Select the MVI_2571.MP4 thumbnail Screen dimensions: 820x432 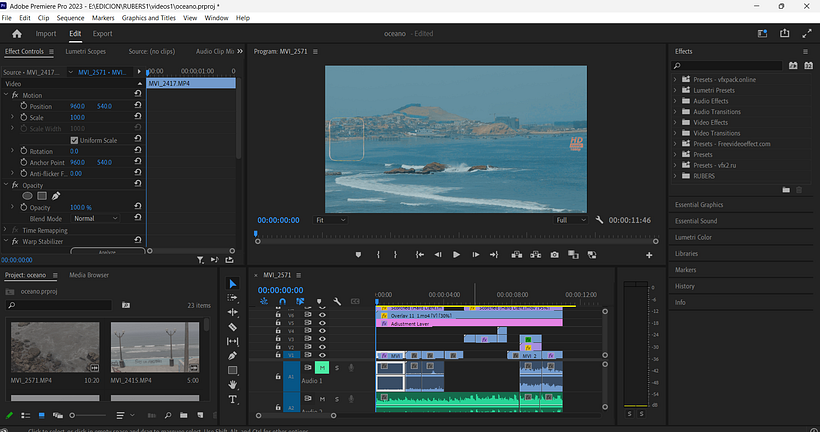tap(54, 345)
